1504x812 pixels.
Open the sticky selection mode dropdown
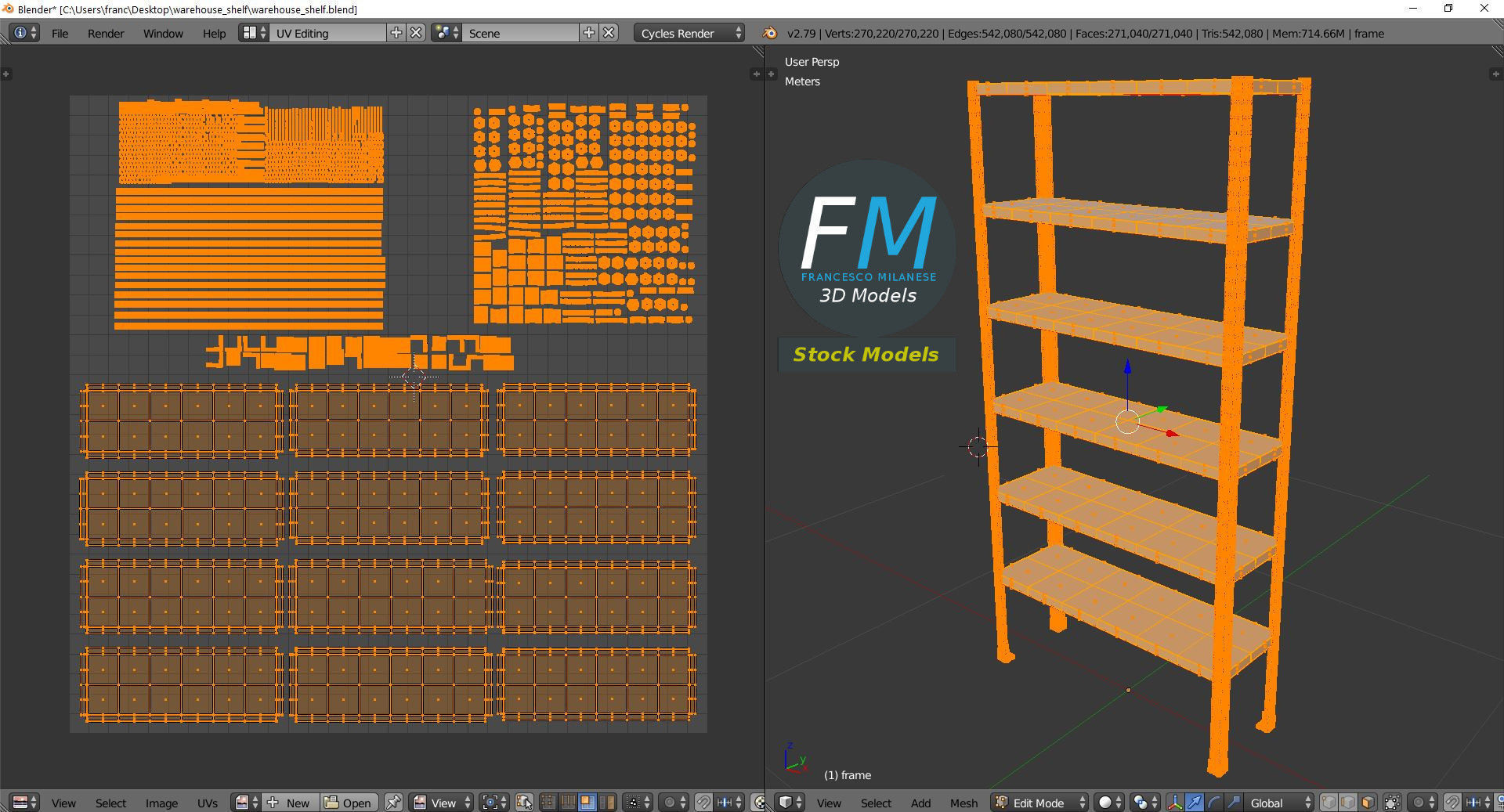point(637,803)
